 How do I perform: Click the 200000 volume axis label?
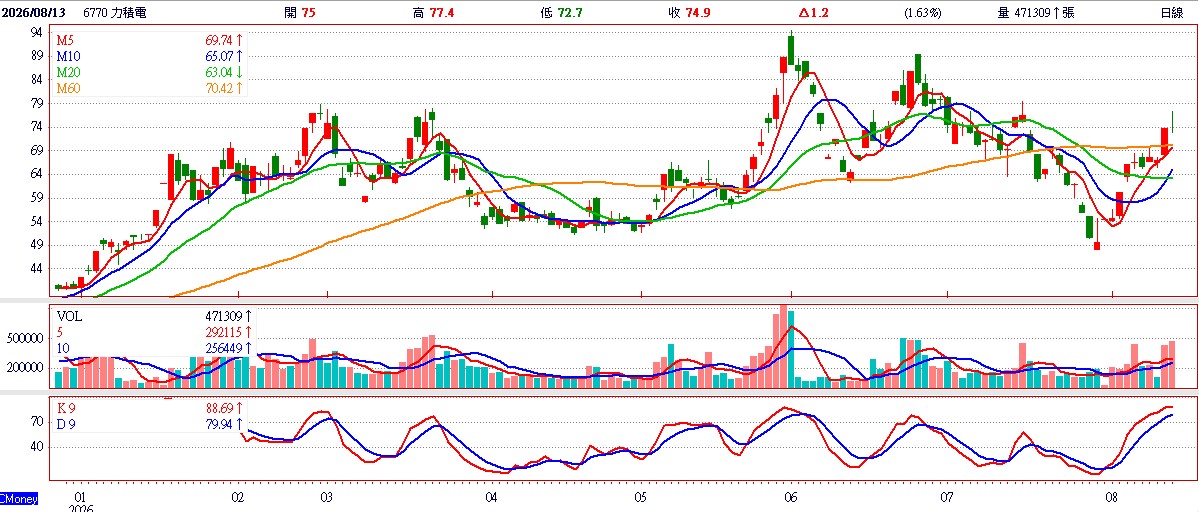coord(24,368)
